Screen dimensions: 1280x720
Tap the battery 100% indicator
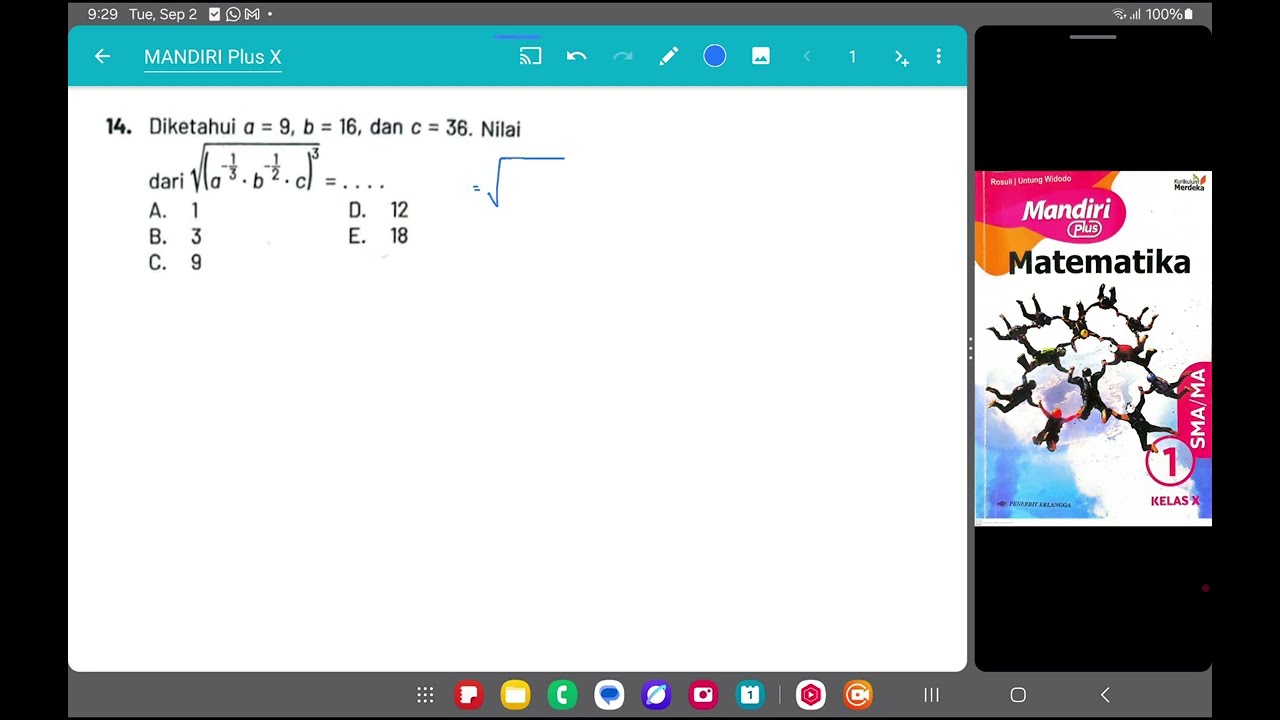click(1169, 14)
